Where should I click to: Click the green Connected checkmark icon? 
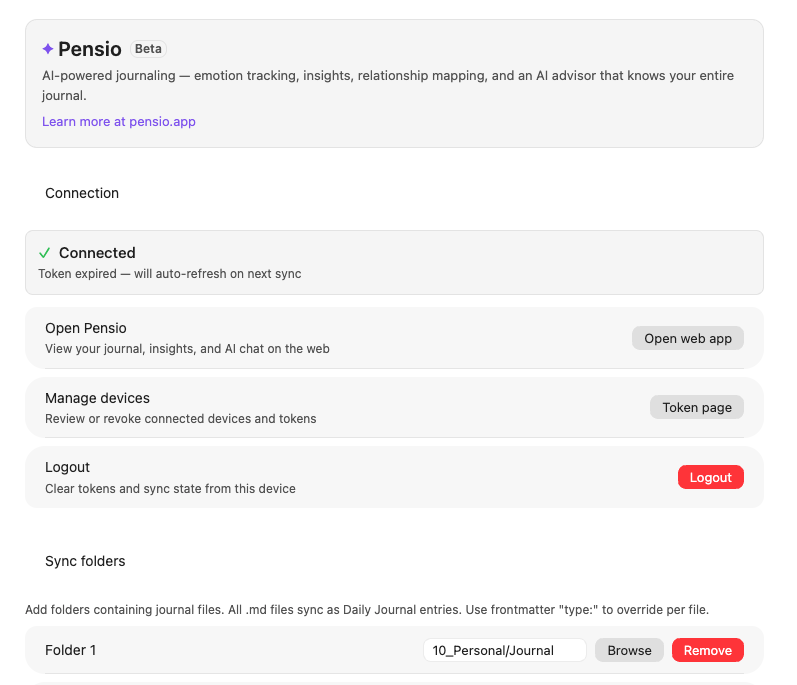tap(45, 253)
